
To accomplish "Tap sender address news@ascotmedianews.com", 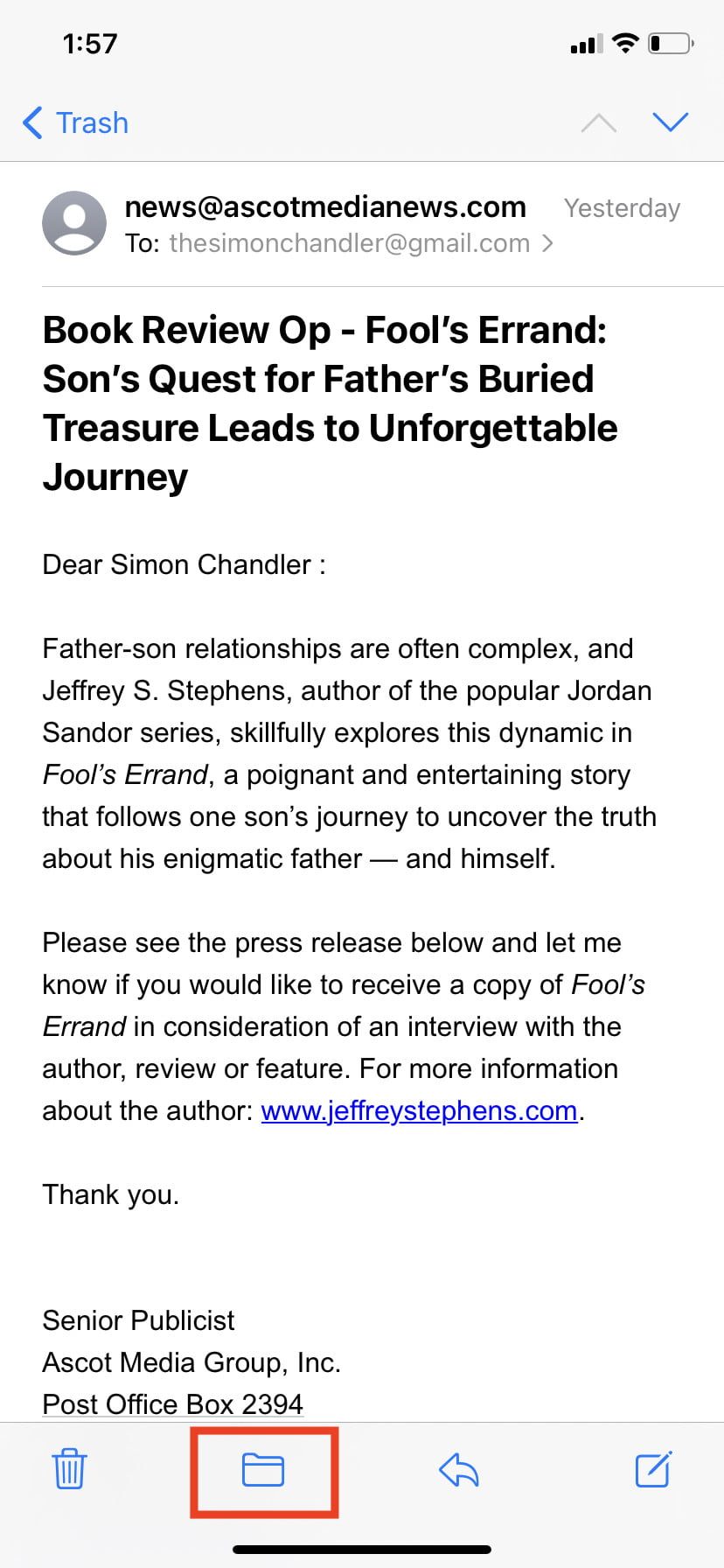I will coord(325,207).
